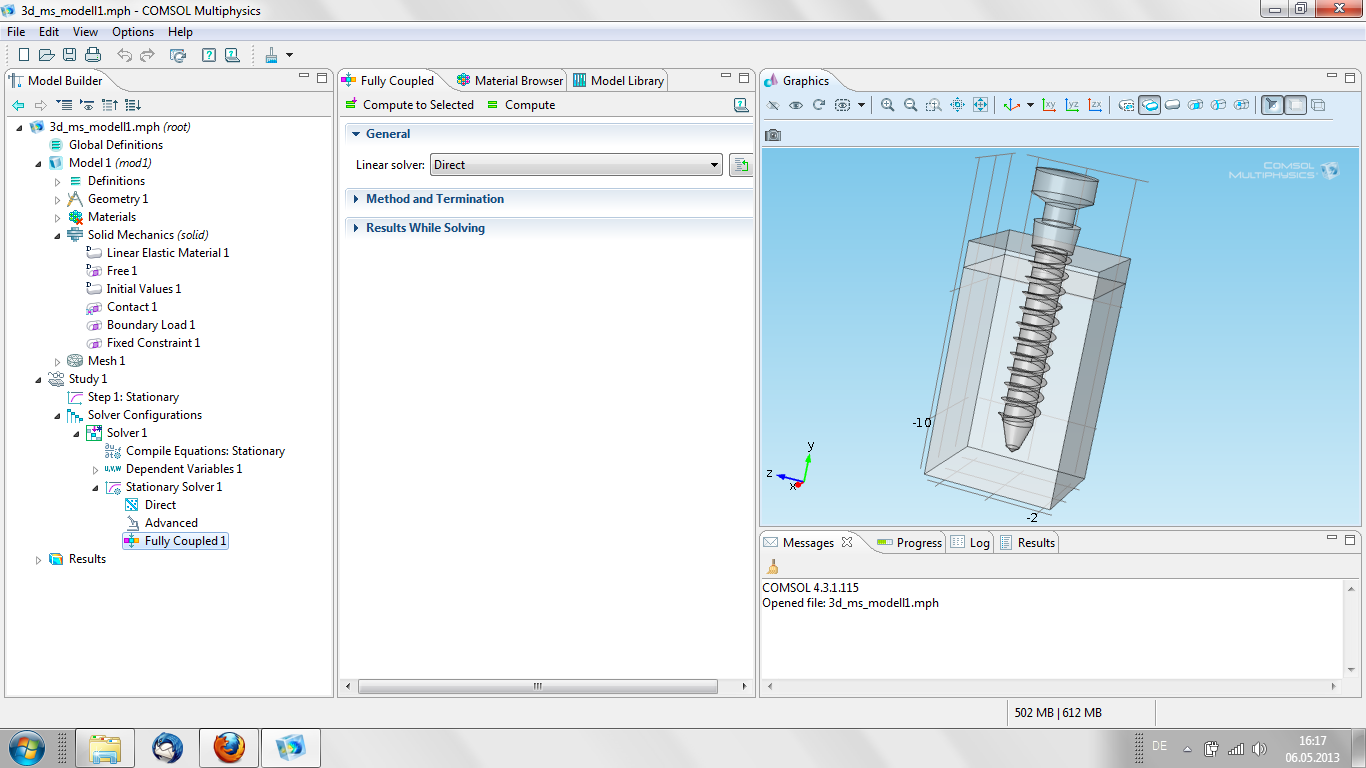
Task: Move node down in Model Builder toolbar
Action: (133, 105)
